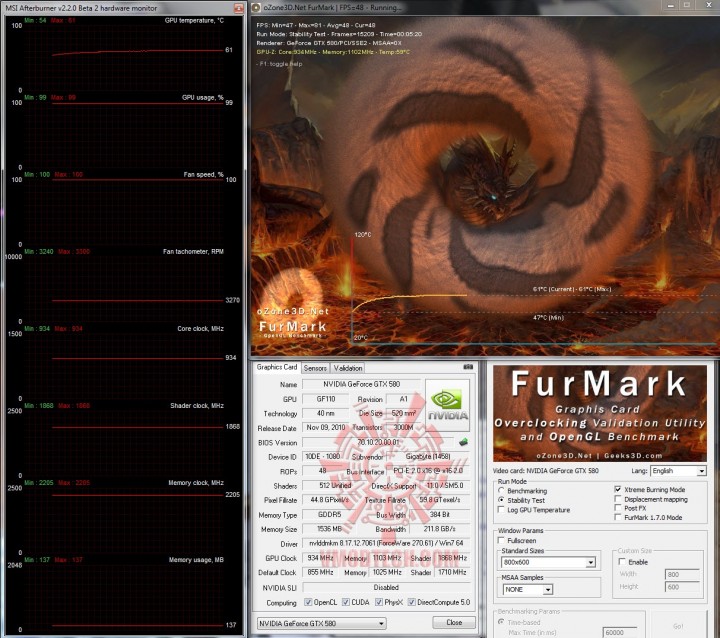
Task: Click the 61°C (Current) temperature label in FurMark
Action: coord(554,289)
